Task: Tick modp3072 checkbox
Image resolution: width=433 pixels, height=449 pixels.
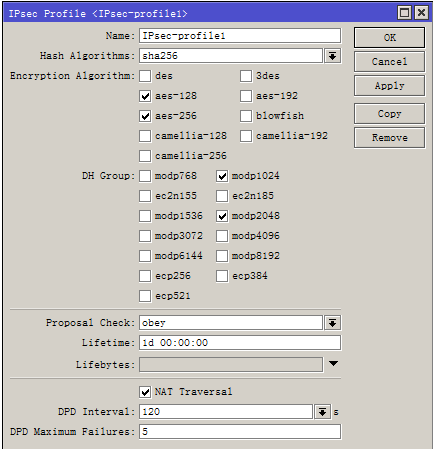Action: tap(145, 236)
